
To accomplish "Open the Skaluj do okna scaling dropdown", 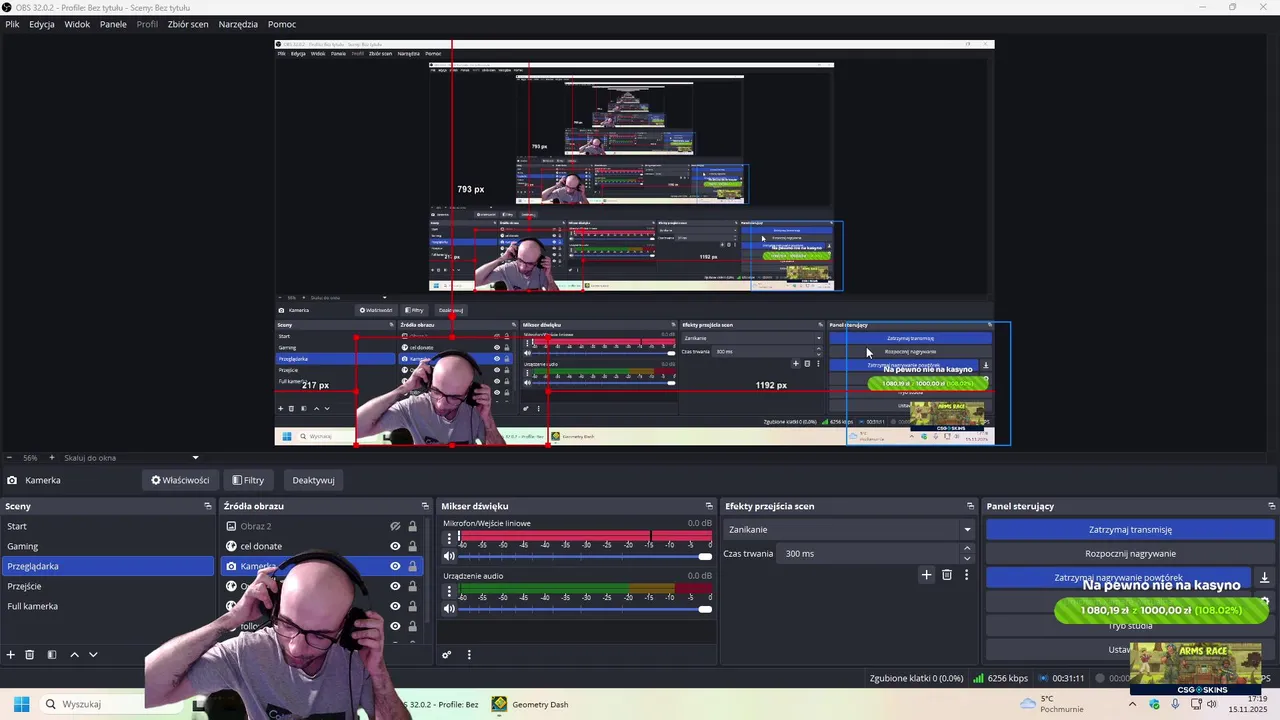I will [130, 458].
